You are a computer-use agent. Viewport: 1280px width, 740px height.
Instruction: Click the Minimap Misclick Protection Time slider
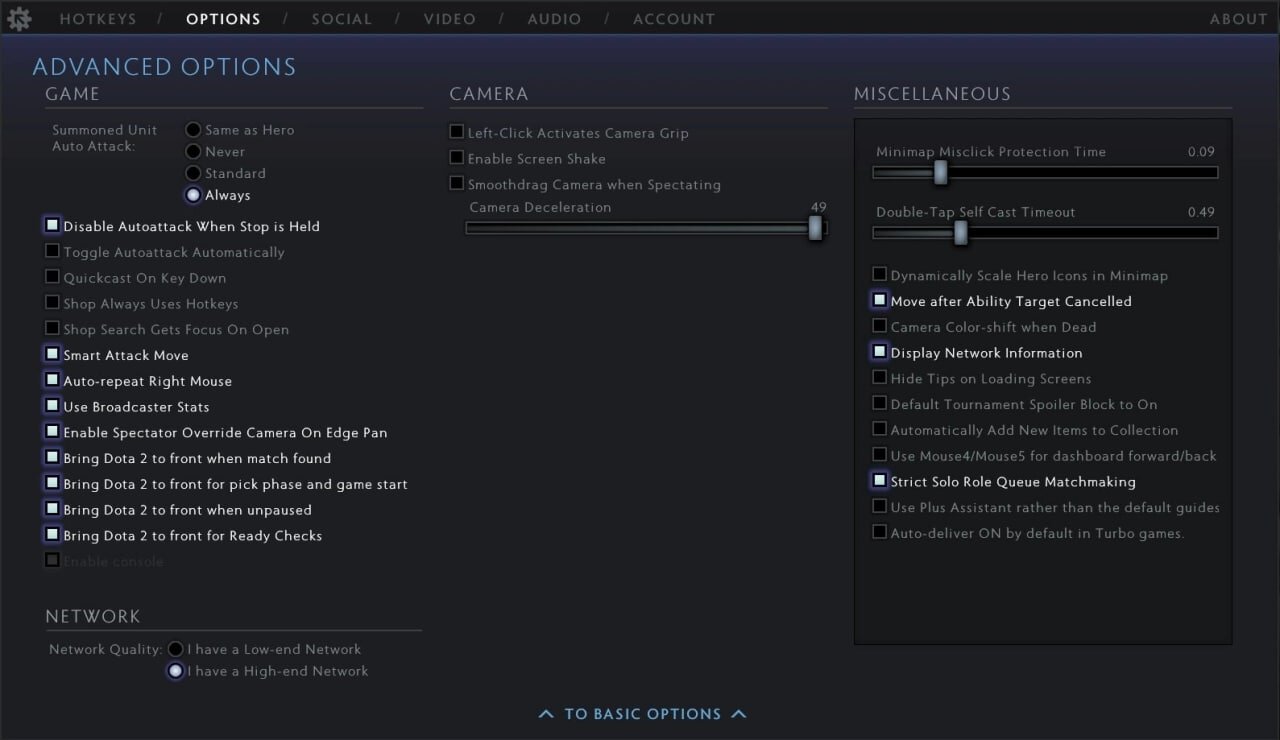tap(940, 172)
